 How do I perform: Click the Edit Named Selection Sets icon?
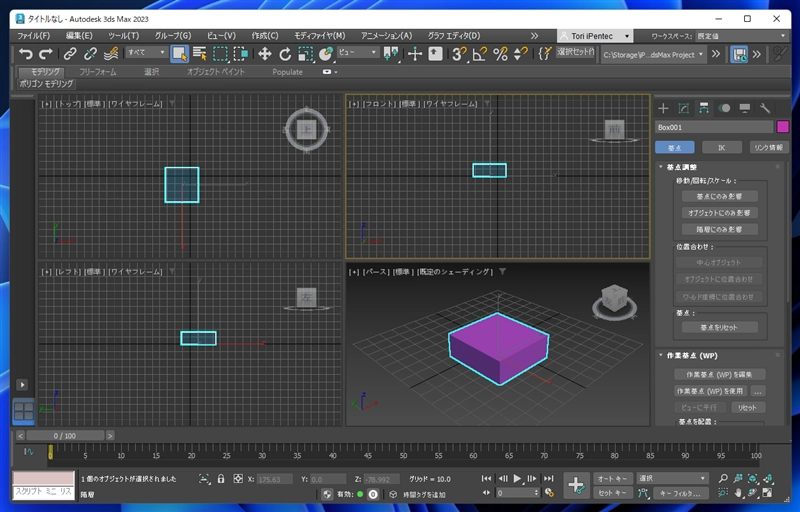(544, 54)
